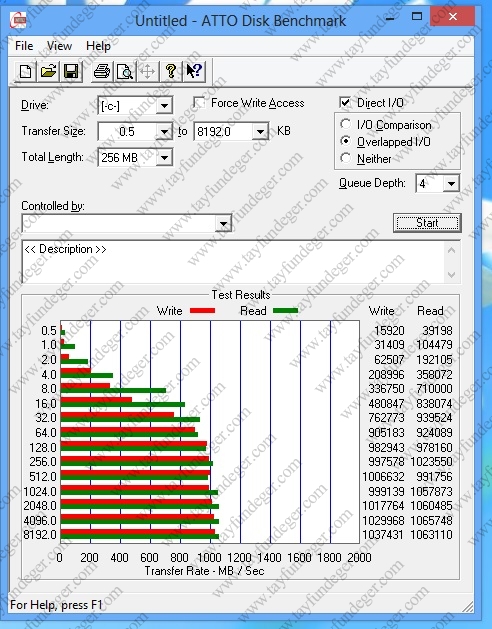Open the Controlled by combo box
Image resolution: width=492 pixels, height=629 pixels.
tap(127, 223)
